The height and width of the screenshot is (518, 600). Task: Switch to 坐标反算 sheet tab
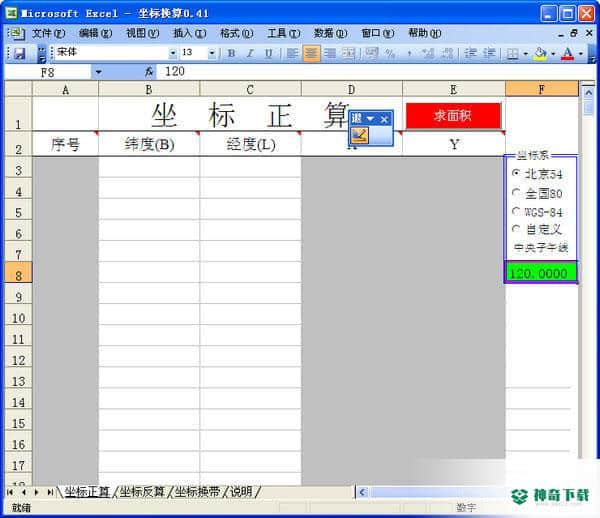point(142,492)
